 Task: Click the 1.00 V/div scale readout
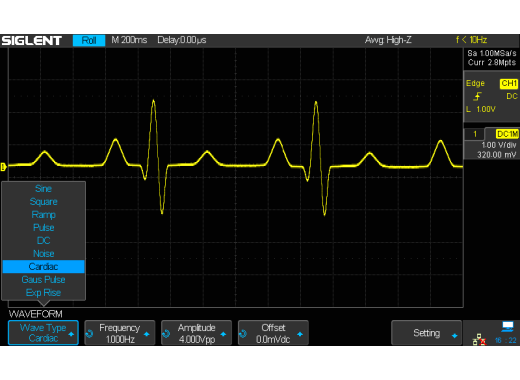click(499, 145)
